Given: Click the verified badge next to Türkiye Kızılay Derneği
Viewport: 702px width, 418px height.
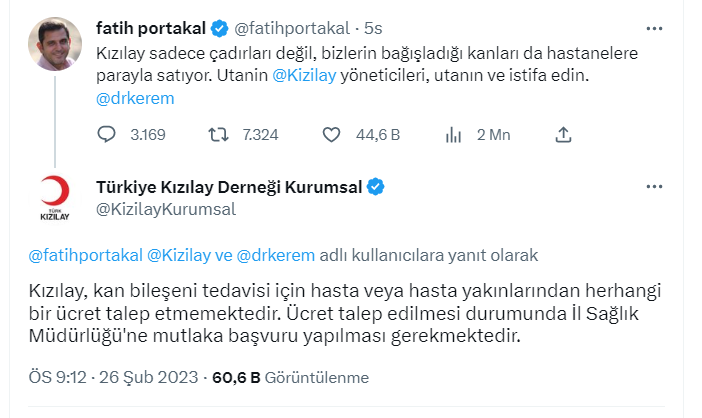Looking at the screenshot, I should coord(376,187).
